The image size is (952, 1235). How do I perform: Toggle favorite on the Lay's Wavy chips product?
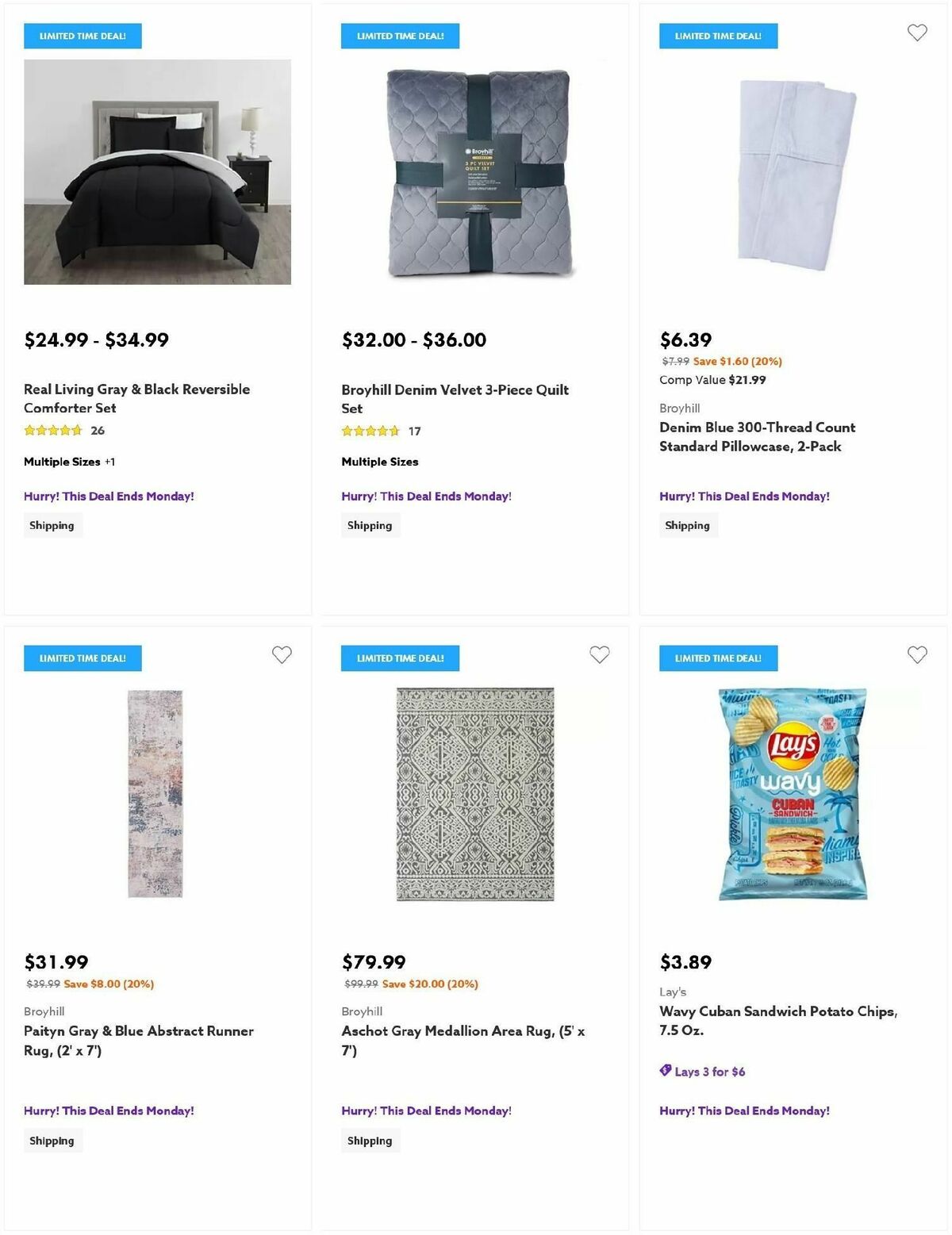tap(916, 655)
